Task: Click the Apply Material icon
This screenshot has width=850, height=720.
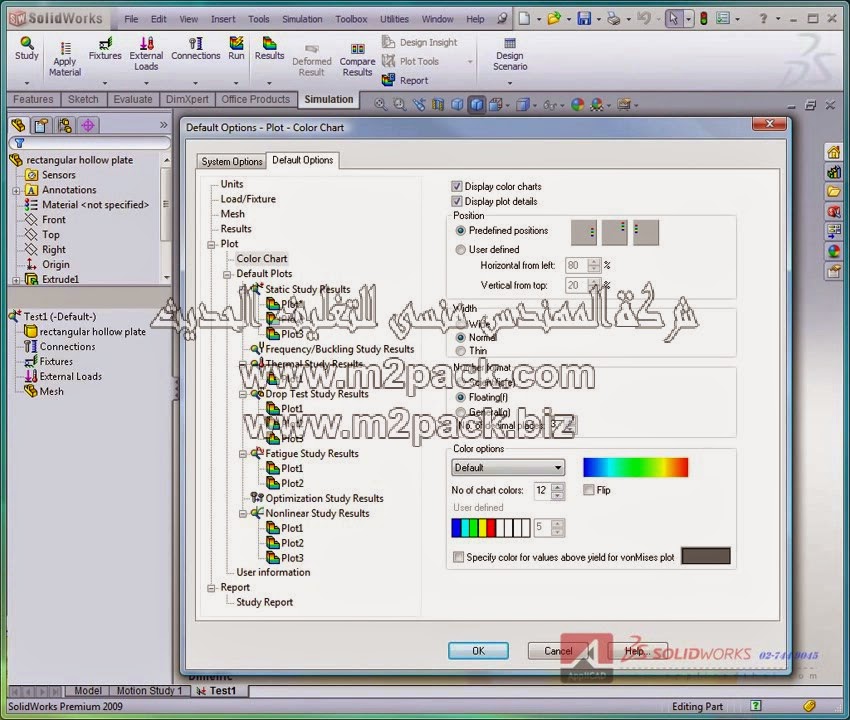Action: click(x=65, y=60)
